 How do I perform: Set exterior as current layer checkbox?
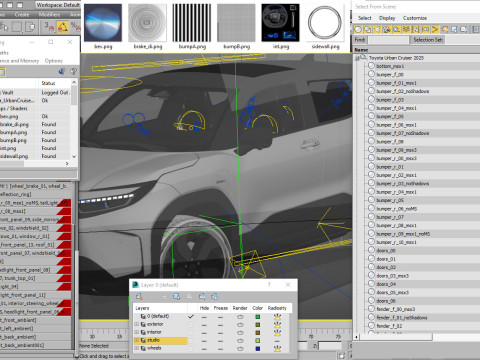pyautogui.click(x=191, y=324)
